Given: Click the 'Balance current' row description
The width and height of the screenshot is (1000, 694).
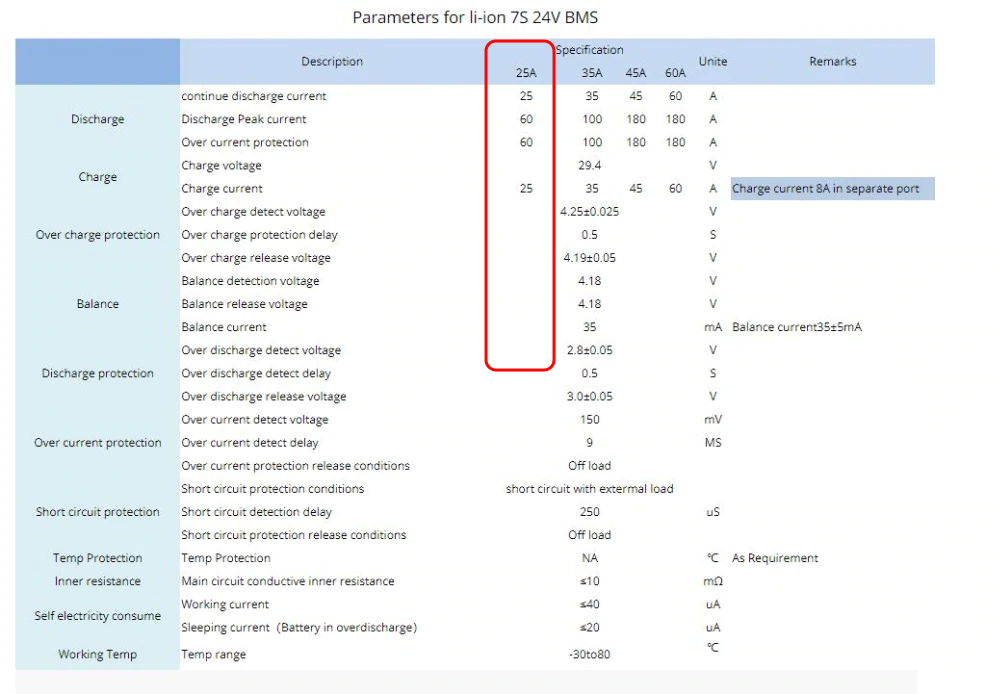Looking at the screenshot, I should coord(224,327).
